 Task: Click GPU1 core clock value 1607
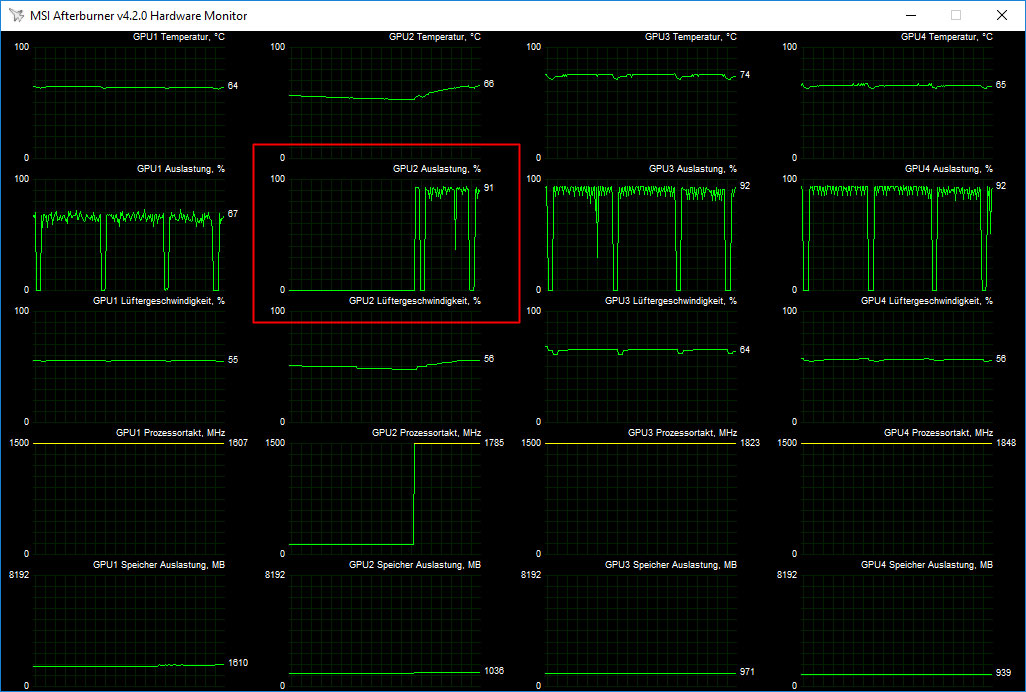(x=238, y=443)
